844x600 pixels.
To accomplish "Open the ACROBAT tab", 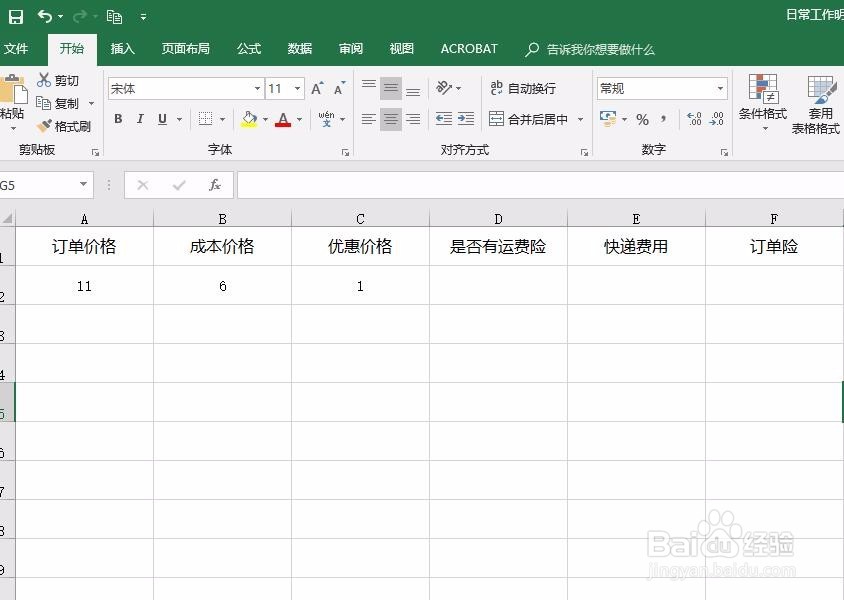I will pyautogui.click(x=469, y=49).
